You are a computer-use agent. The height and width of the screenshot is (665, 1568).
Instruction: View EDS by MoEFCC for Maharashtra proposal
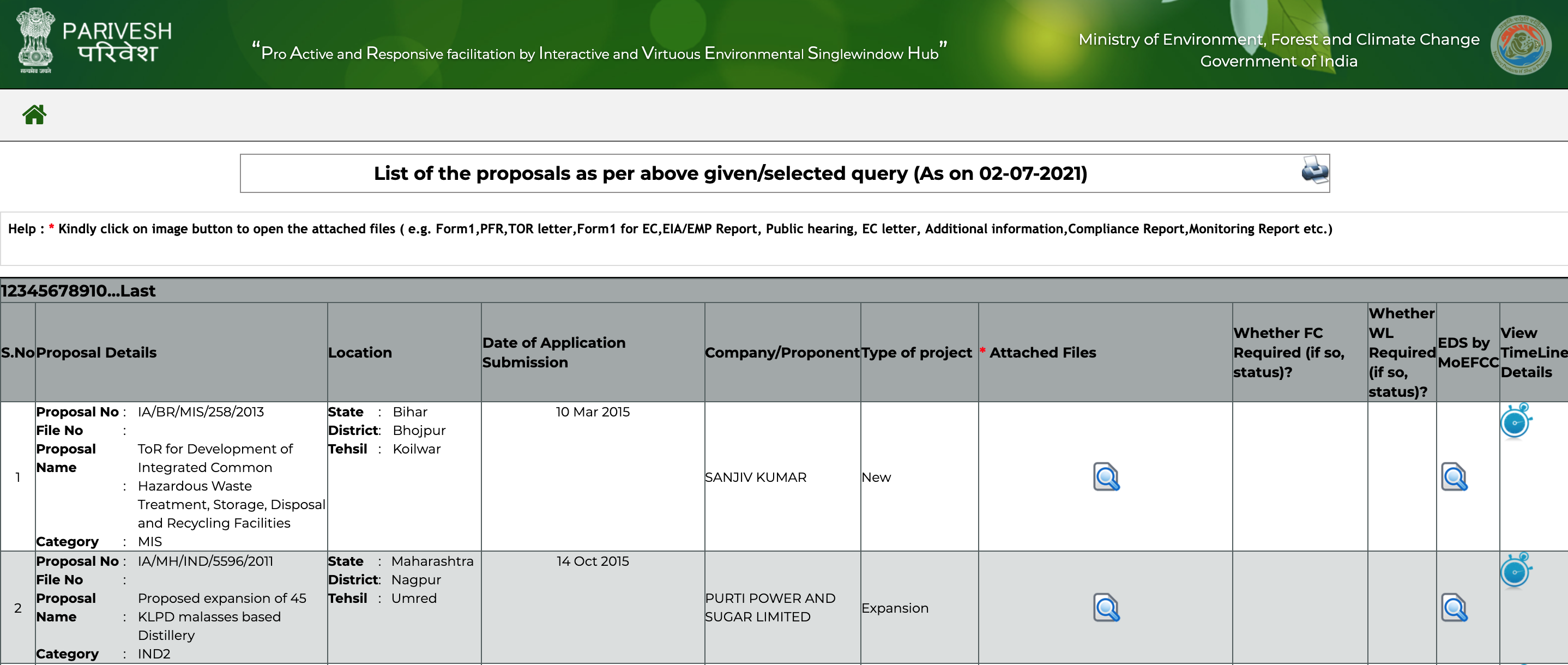point(1454,608)
